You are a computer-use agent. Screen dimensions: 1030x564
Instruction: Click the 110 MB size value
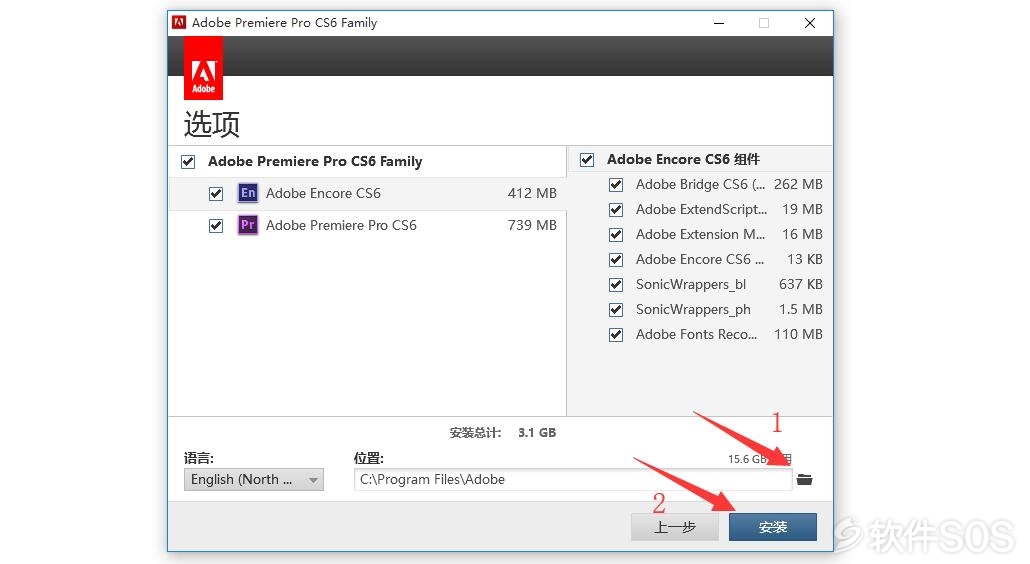798,334
